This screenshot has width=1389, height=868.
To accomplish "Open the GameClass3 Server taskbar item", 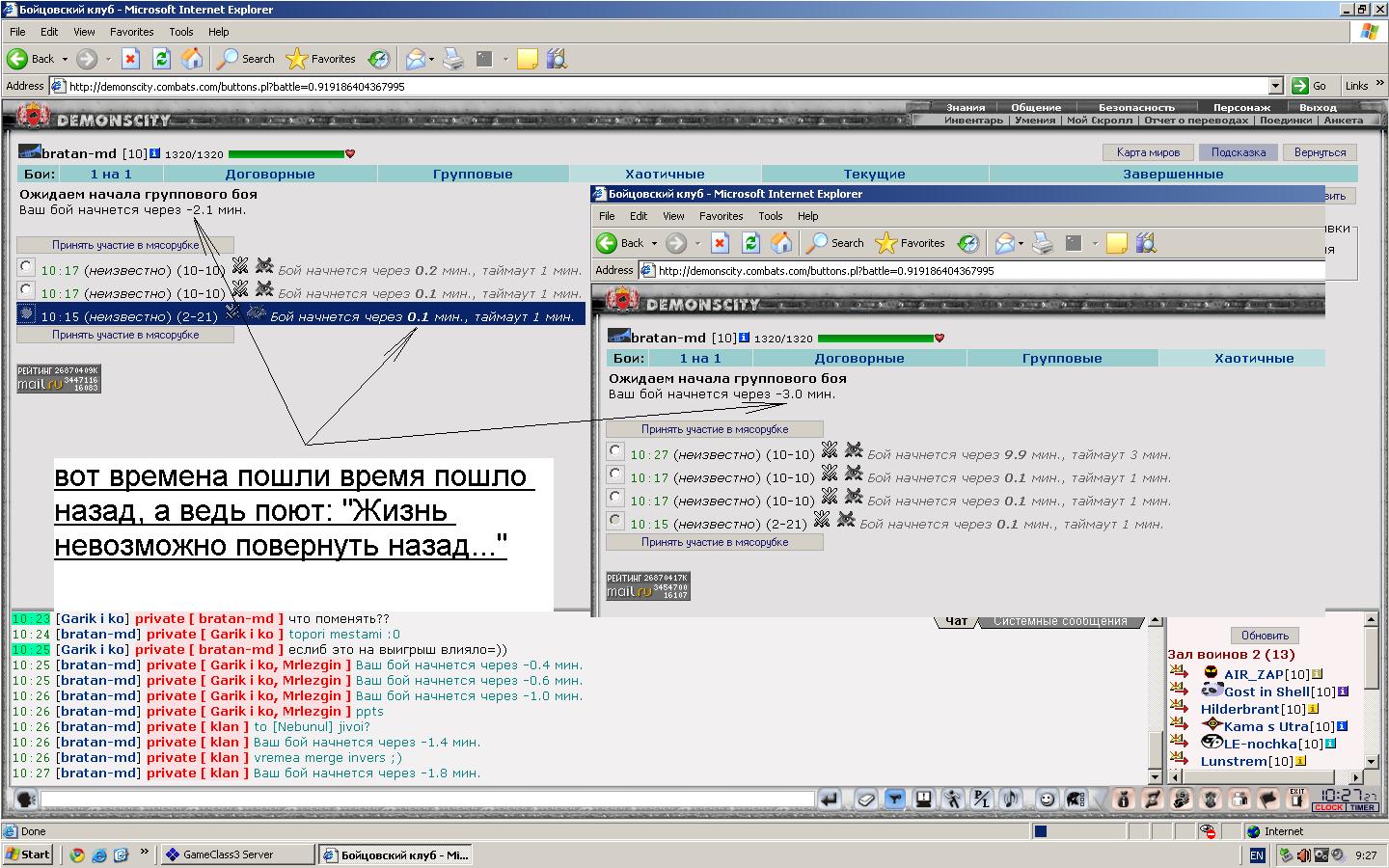I will point(235,854).
